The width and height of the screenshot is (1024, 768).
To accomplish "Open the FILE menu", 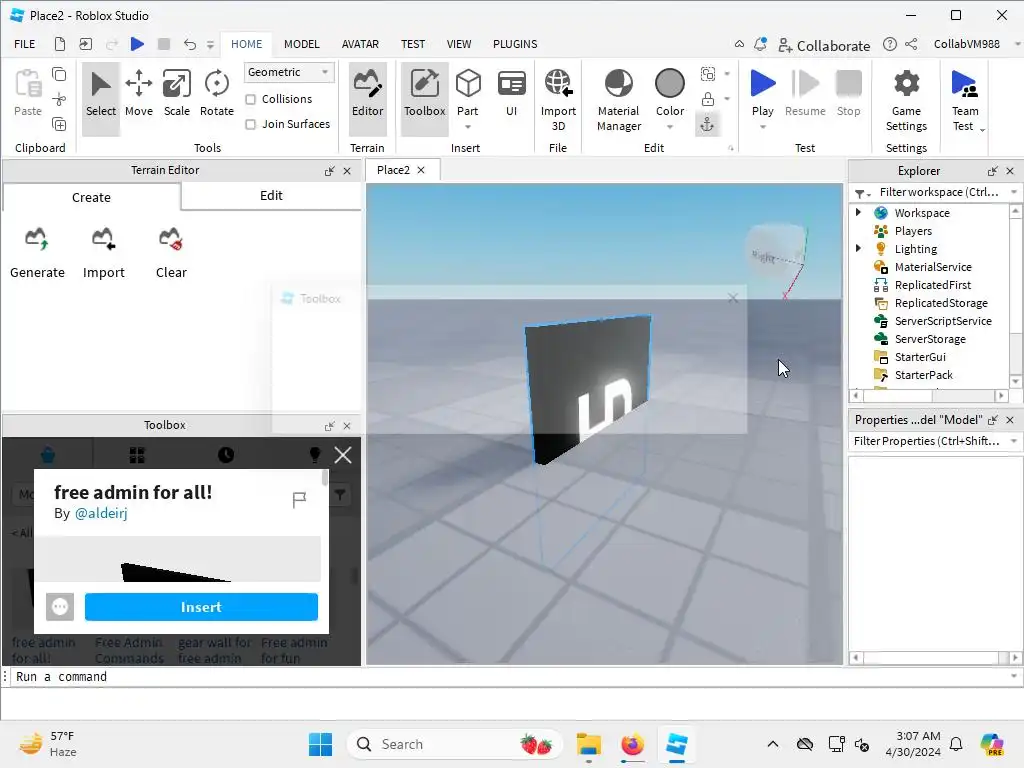I will [x=25, y=44].
